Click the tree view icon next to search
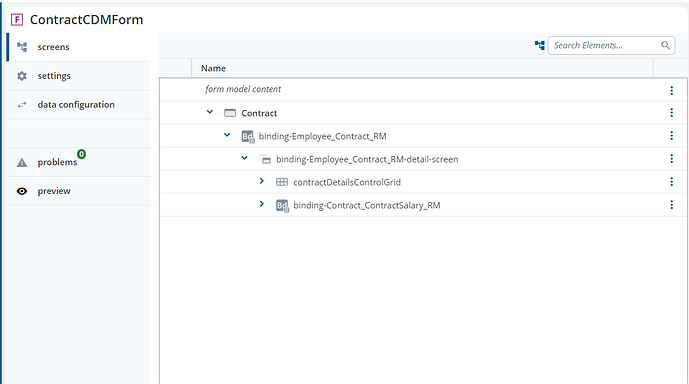The height and width of the screenshot is (384, 689). pos(540,45)
